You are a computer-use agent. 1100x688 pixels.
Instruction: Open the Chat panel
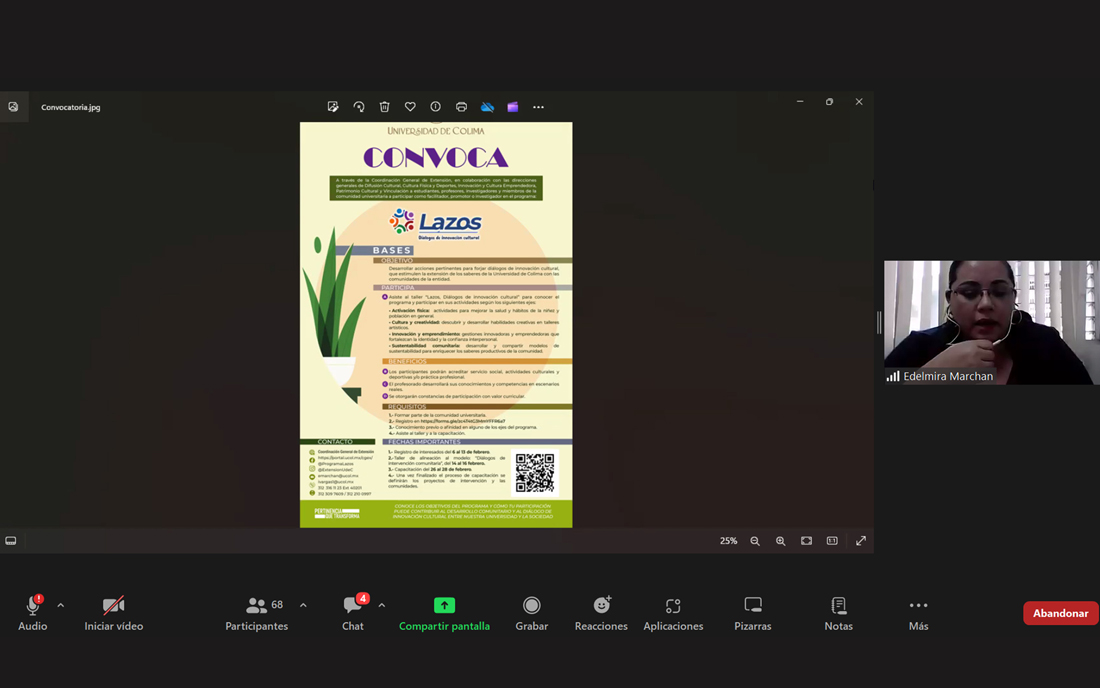353,612
